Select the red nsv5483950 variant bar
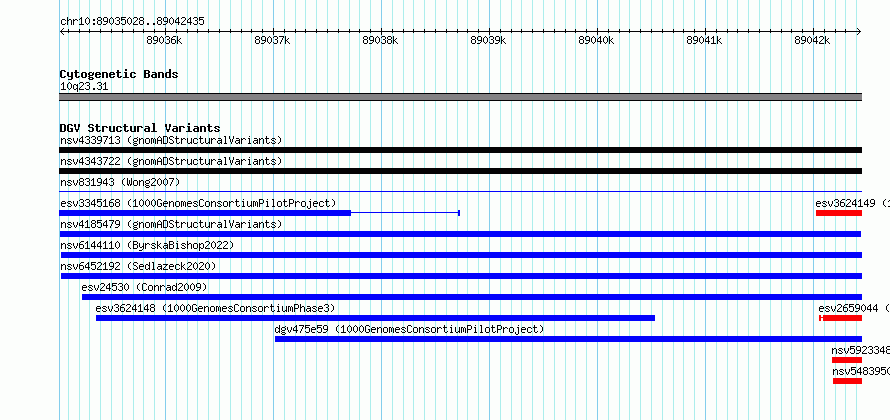 pyautogui.click(x=847, y=381)
